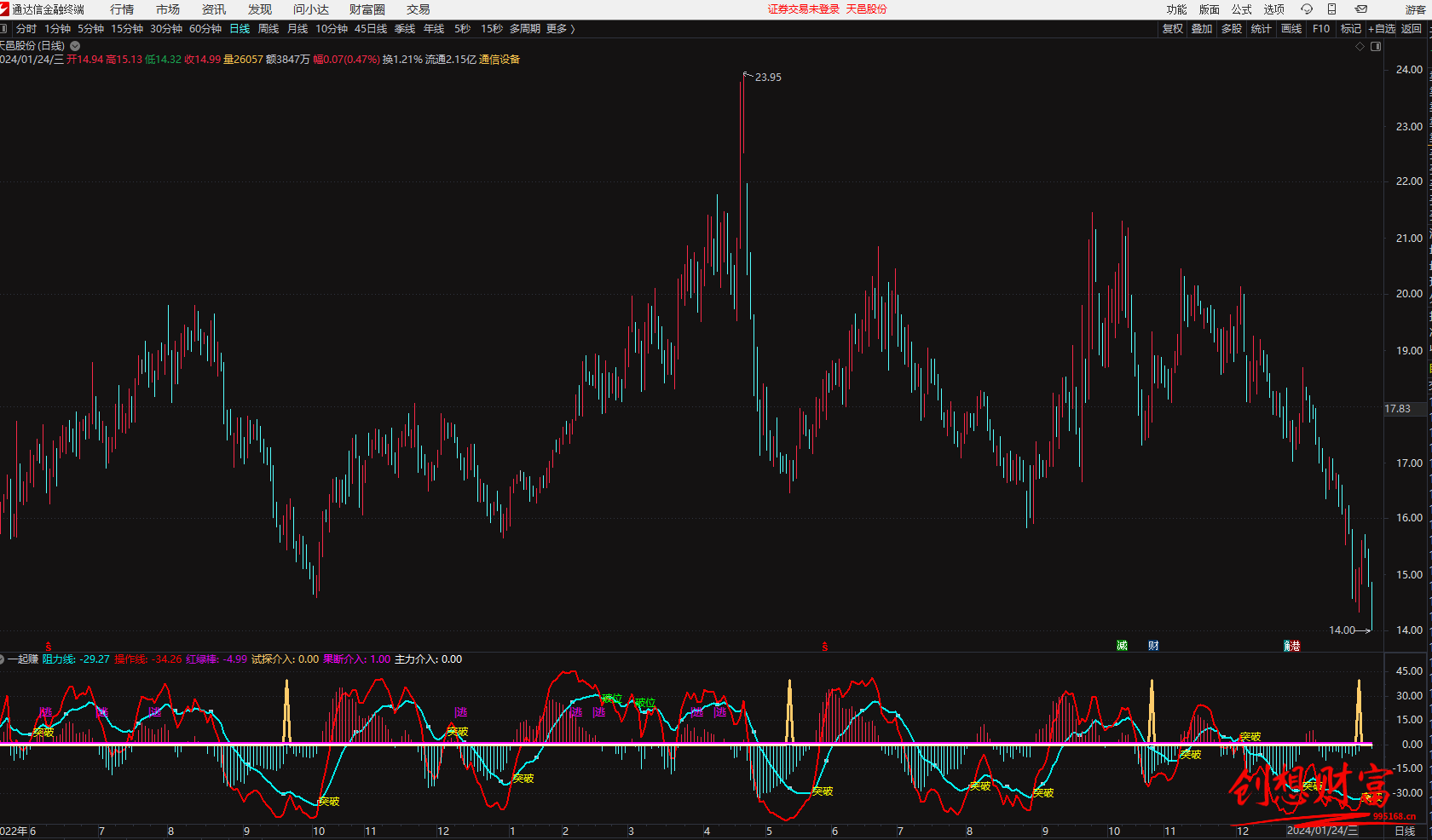Click the 融港 marker near December
This screenshot has width=1432, height=840.
point(1292,646)
